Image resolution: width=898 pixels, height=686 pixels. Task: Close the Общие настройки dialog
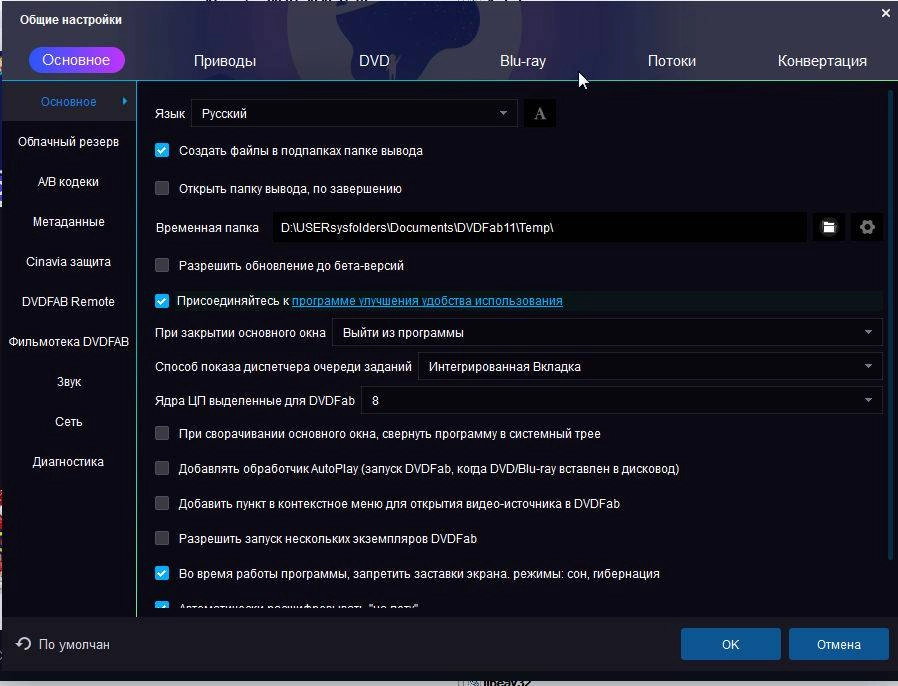[885, 13]
